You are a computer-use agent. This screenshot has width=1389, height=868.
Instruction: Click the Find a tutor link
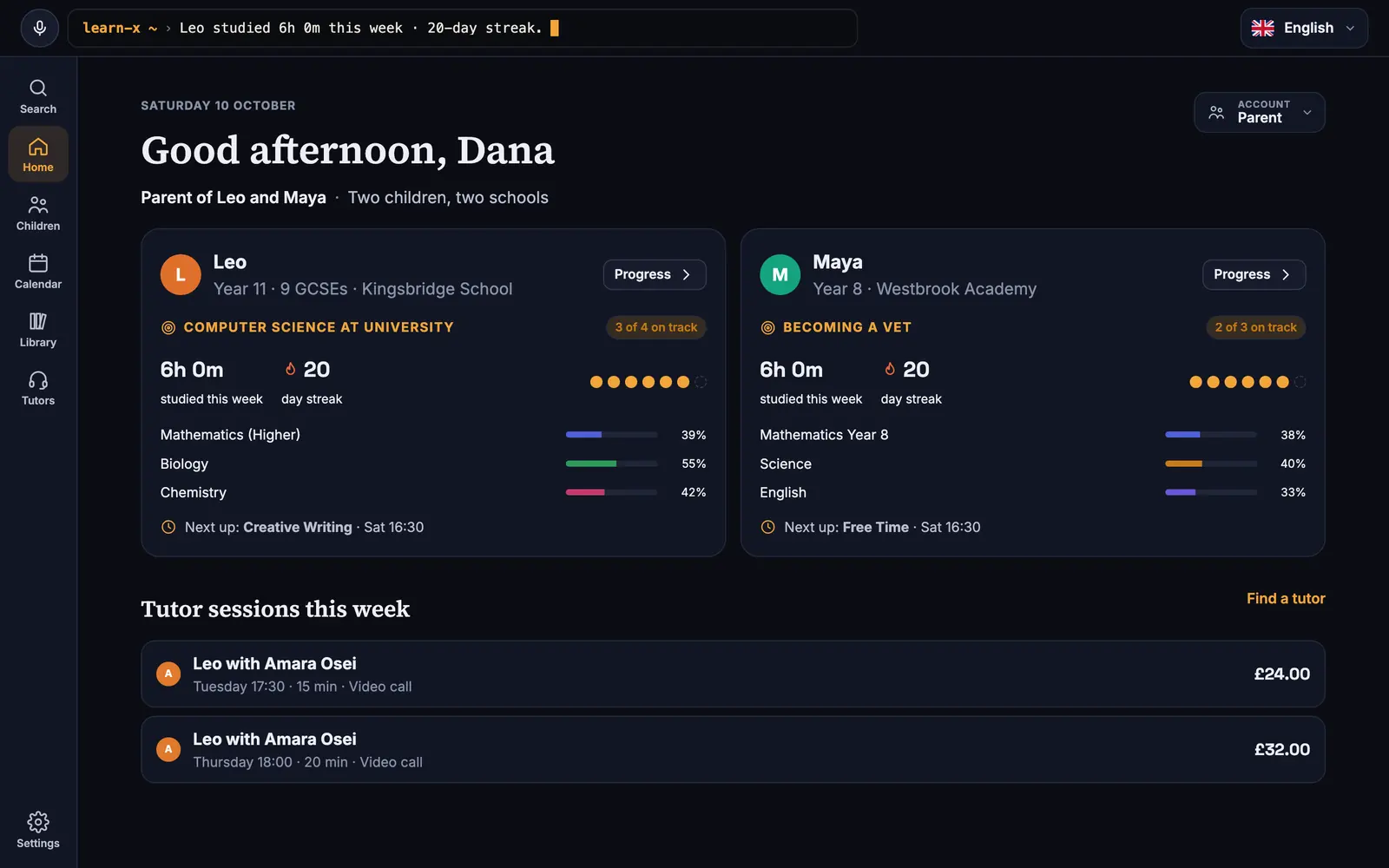pyautogui.click(x=1286, y=598)
